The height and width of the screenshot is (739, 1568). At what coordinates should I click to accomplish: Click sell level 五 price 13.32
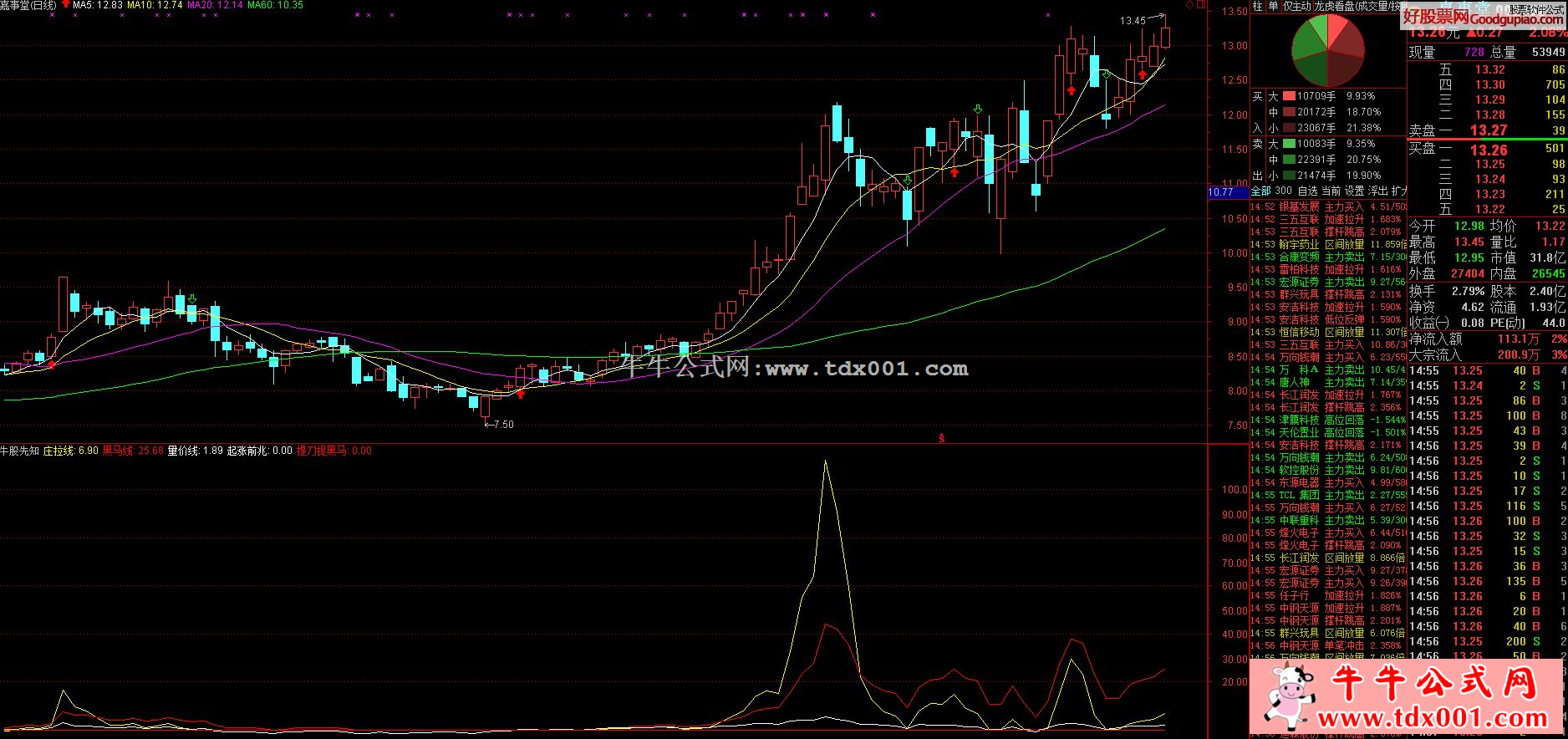point(1489,69)
